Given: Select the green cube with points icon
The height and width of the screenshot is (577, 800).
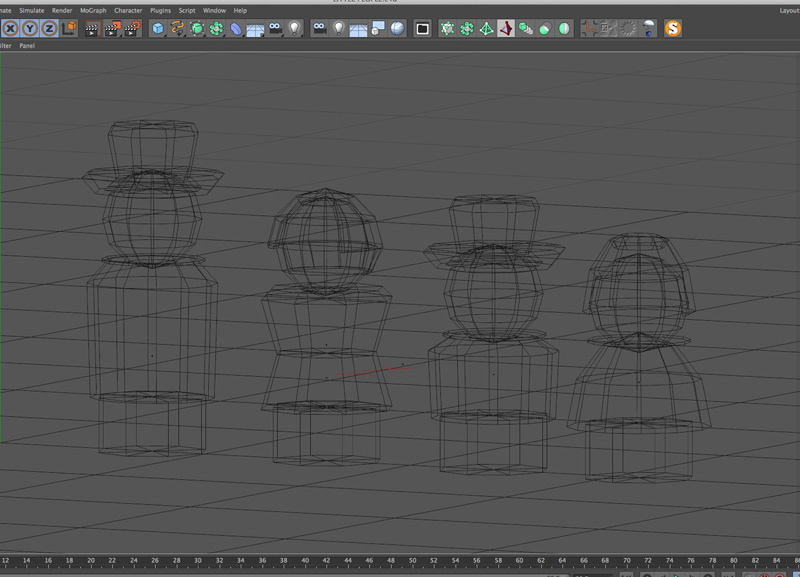Looking at the screenshot, I should (447, 29).
